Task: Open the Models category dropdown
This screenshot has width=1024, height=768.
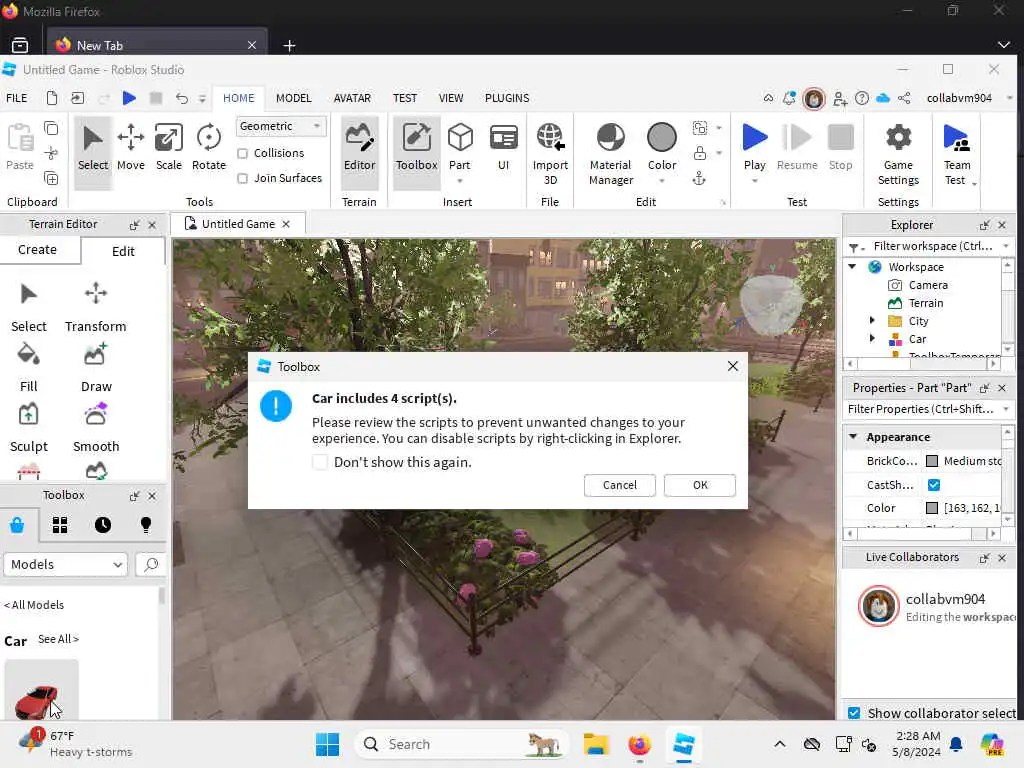Action: 65,564
